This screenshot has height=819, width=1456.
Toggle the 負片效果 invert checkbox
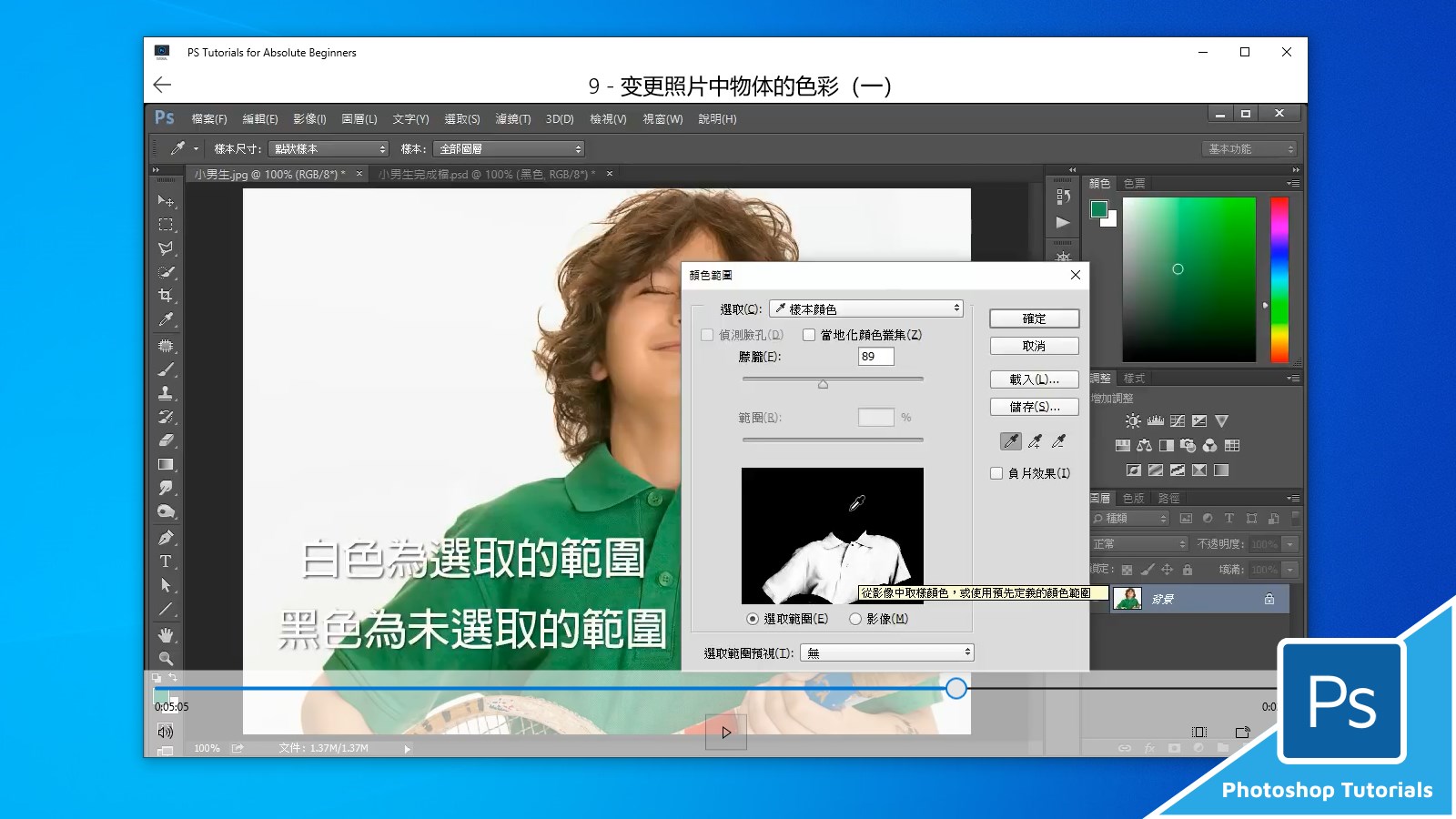[996, 473]
